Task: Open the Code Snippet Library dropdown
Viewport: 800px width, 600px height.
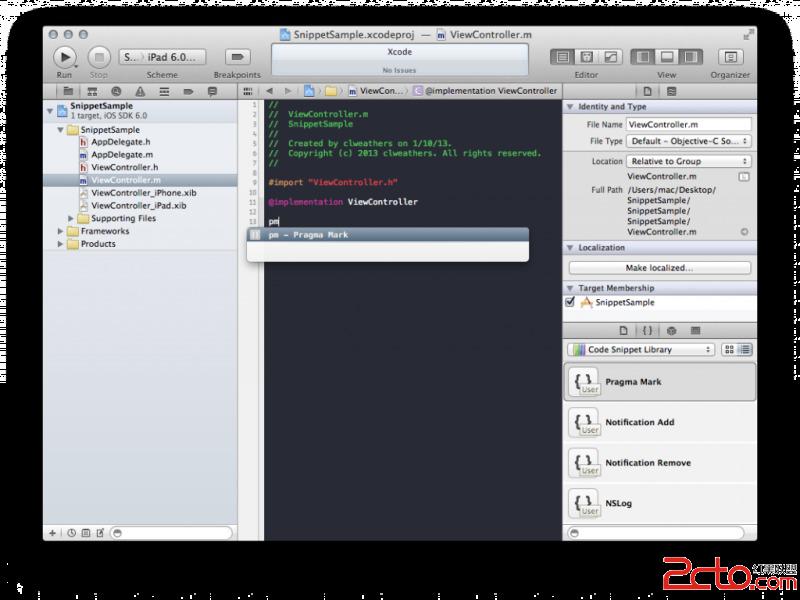Action: click(640, 350)
